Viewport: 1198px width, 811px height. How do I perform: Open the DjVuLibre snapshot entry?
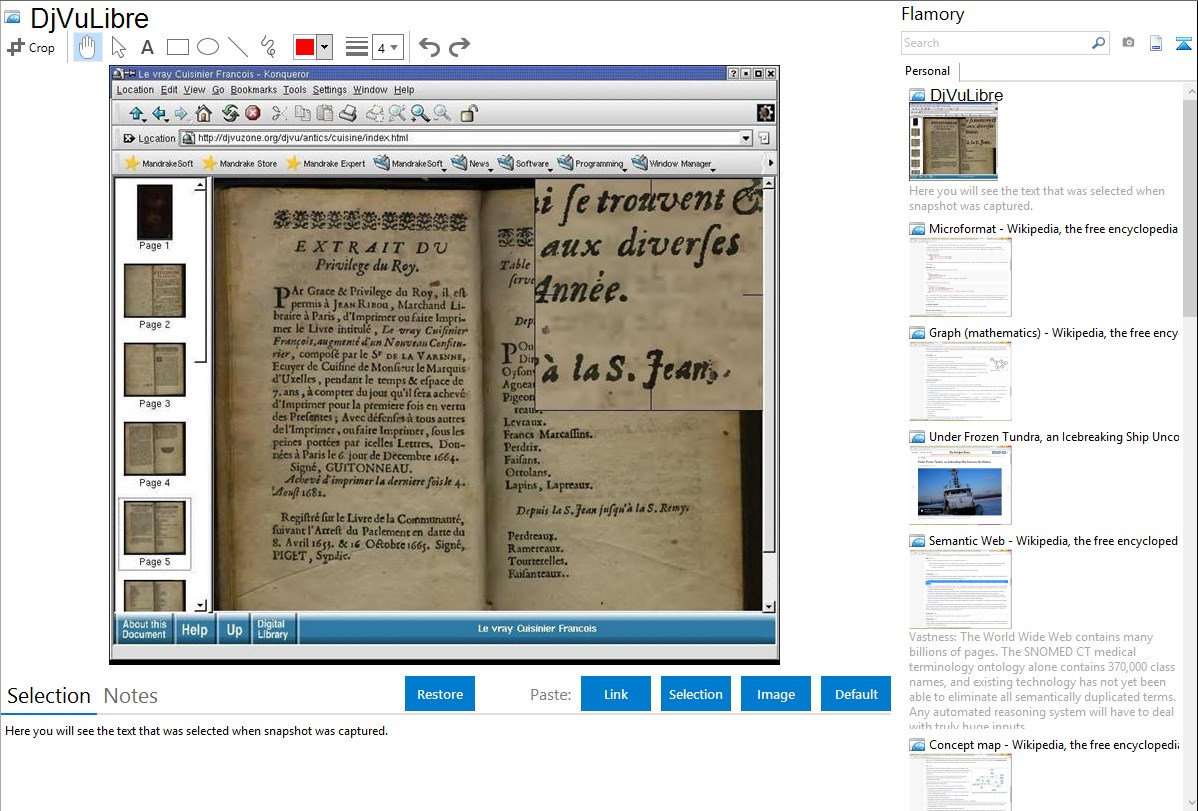(966, 96)
